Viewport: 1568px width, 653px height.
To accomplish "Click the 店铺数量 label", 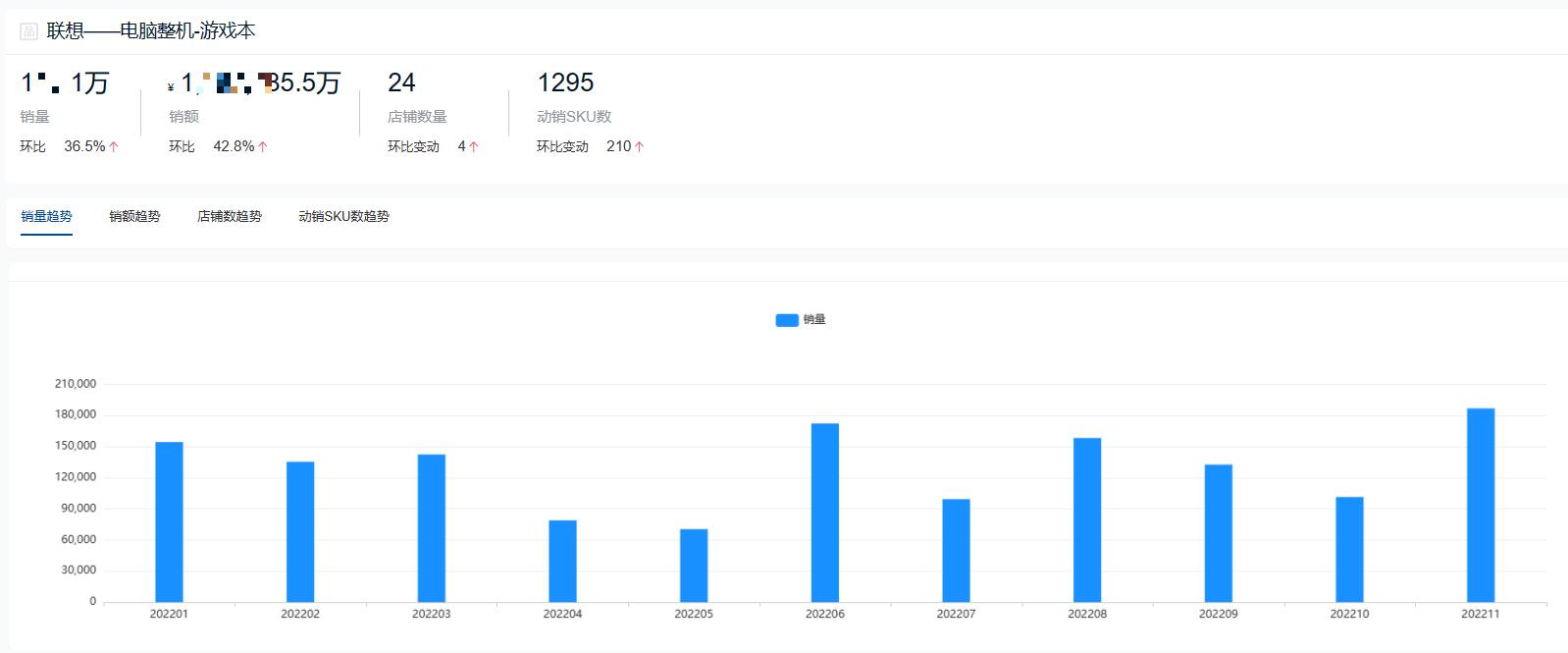I will tap(417, 117).
